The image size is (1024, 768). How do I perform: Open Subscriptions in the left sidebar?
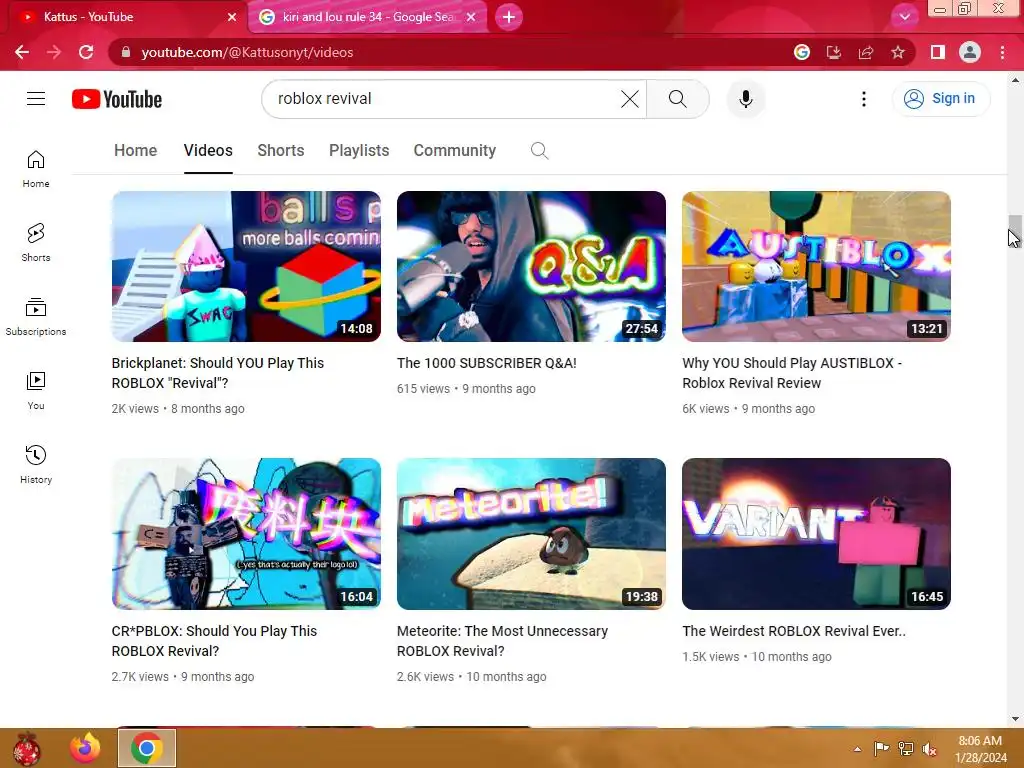(x=36, y=316)
